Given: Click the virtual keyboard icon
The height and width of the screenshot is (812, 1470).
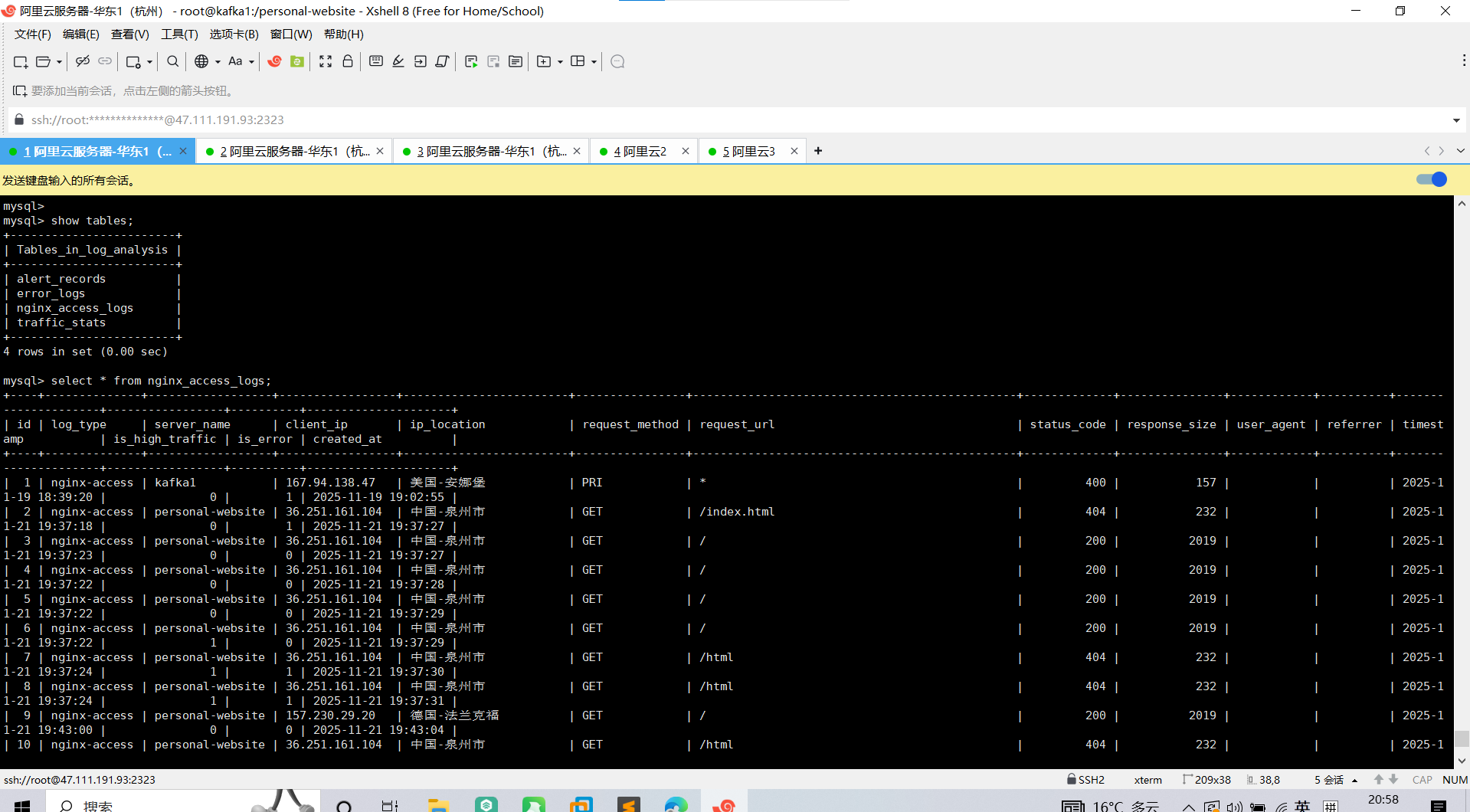Looking at the screenshot, I should coord(376,61).
